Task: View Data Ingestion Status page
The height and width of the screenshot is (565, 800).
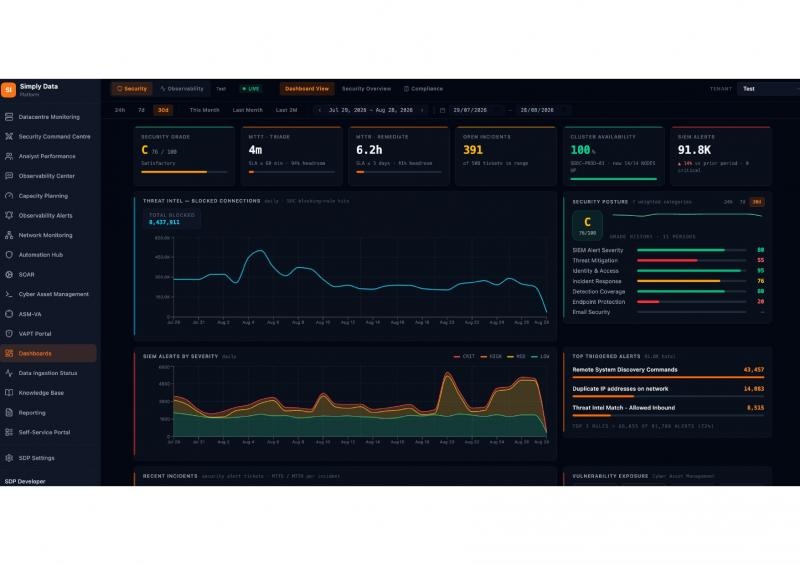Action: tap(48, 373)
